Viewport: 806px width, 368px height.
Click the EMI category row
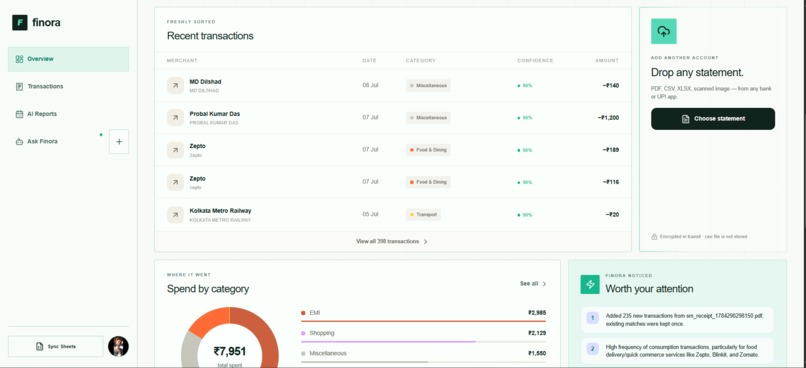coord(424,315)
